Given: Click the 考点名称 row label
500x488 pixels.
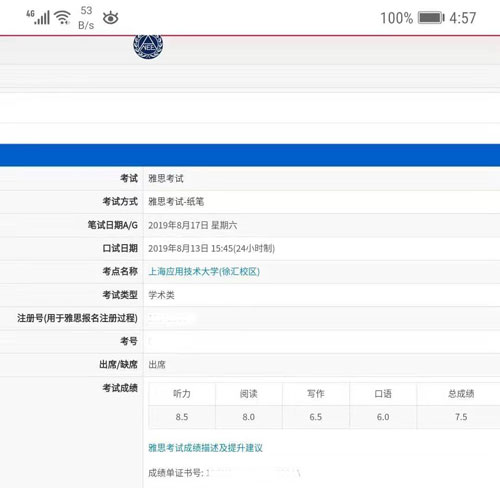Looking at the screenshot, I should click(120, 271).
